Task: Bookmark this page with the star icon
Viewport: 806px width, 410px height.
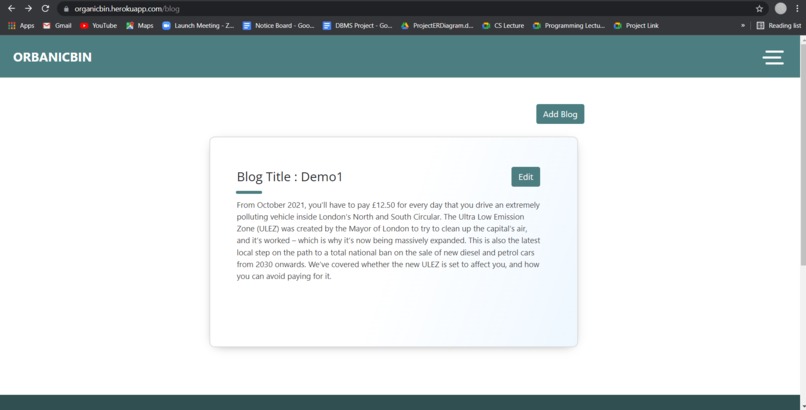Action: (759, 9)
